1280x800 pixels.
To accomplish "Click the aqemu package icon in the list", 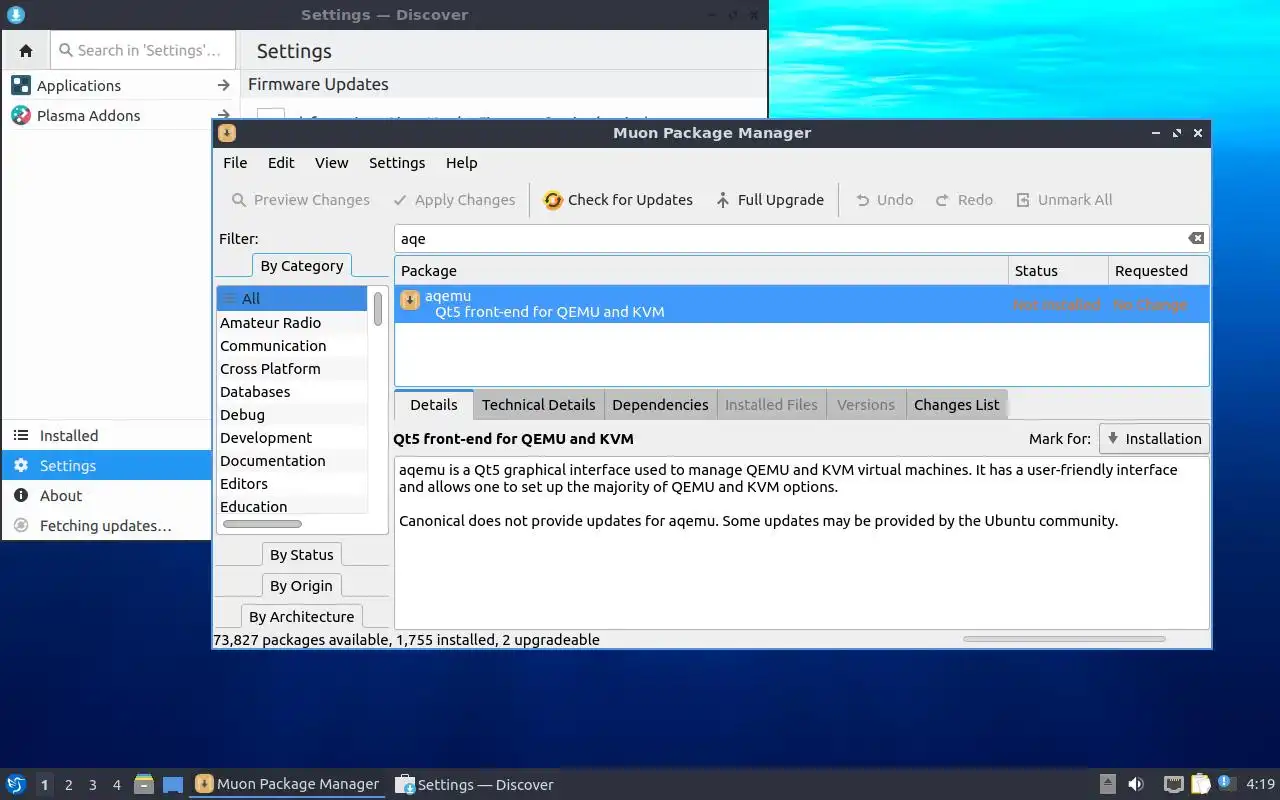I will [410, 300].
